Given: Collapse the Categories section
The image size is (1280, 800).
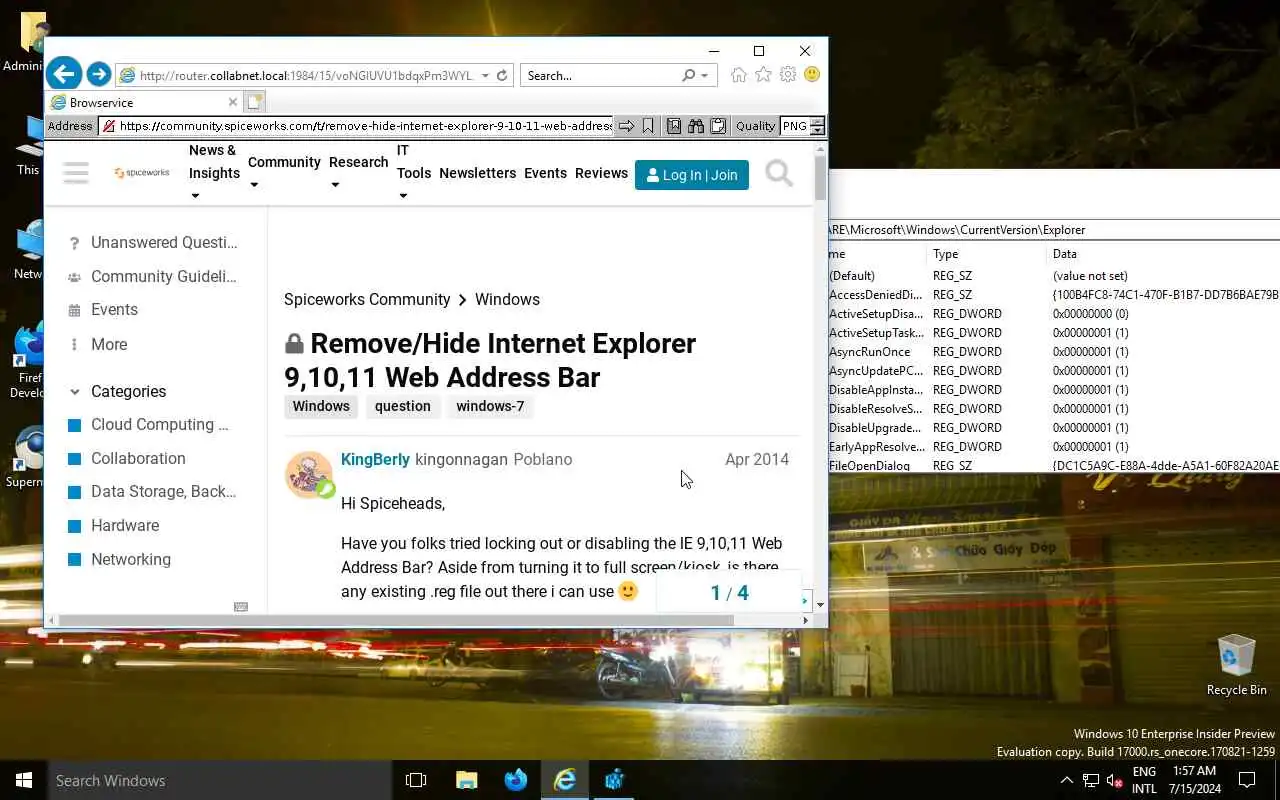Looking at the screenshot, I should [74, 392].
